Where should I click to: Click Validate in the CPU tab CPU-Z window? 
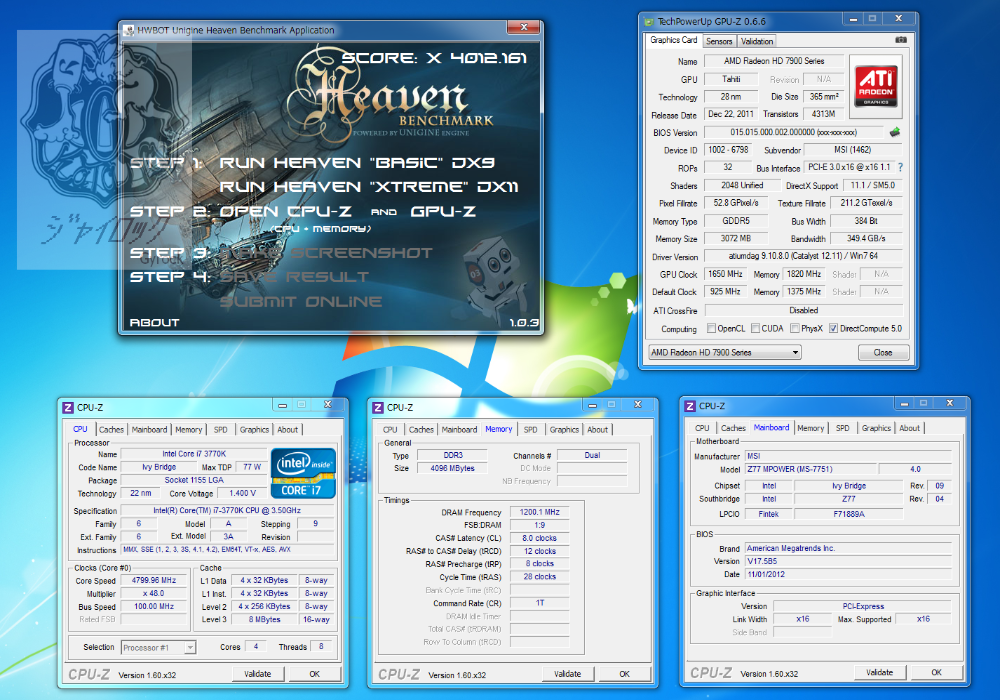(258, 674)
